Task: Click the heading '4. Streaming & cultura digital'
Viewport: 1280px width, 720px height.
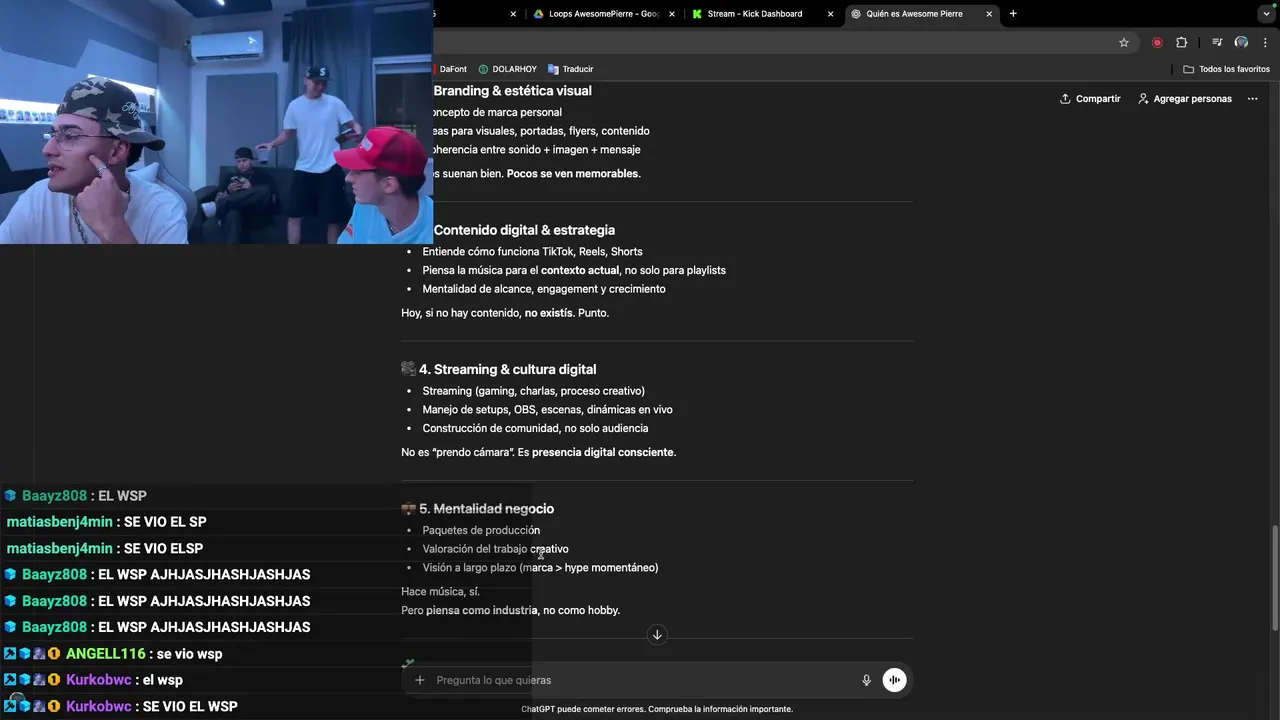Action: pos(507,369)
